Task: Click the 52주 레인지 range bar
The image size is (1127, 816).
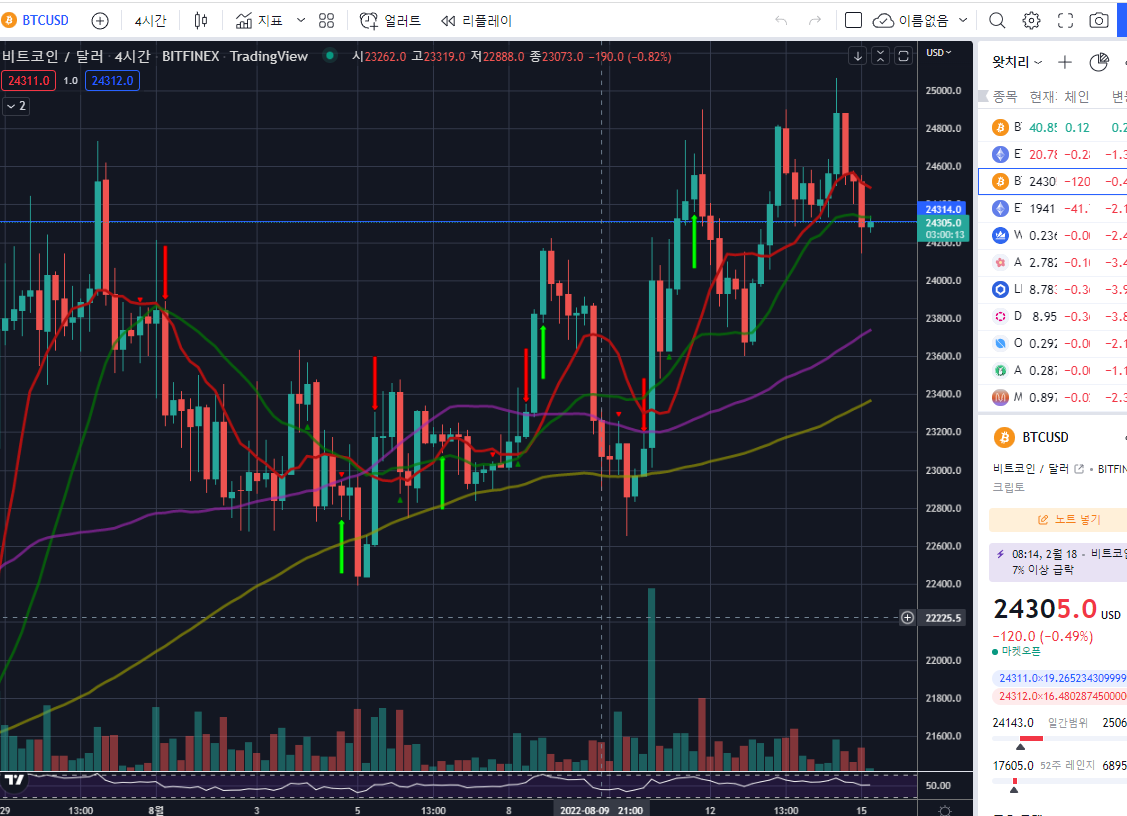Action: 1059,781
